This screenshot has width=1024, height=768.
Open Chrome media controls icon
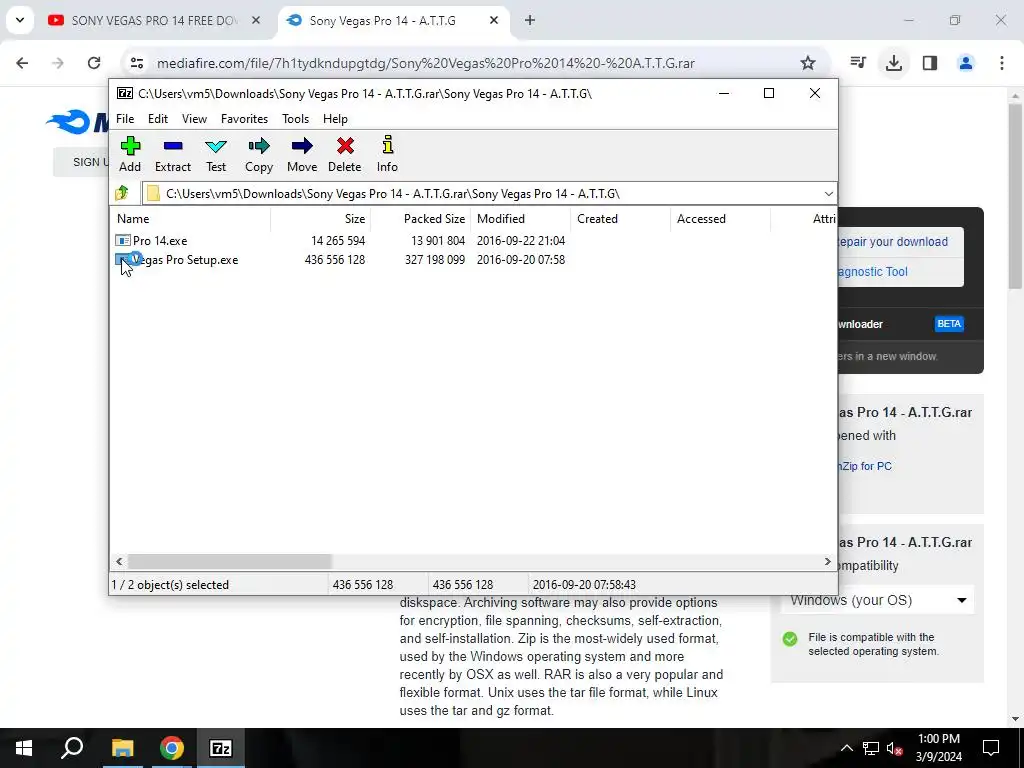[857, 63]
